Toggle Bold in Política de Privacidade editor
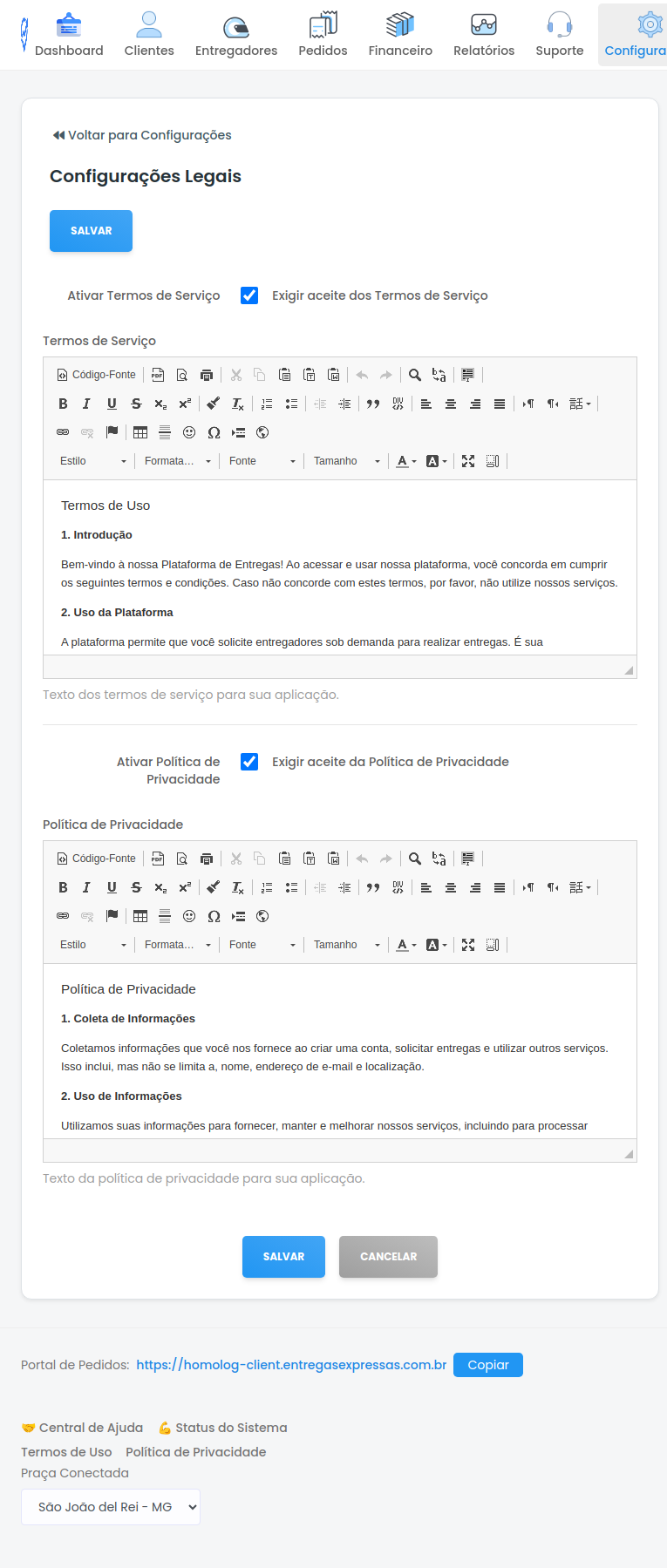The height and width of the screenshot is (1568, 667). pyautogui.click(x=63, y=887)
